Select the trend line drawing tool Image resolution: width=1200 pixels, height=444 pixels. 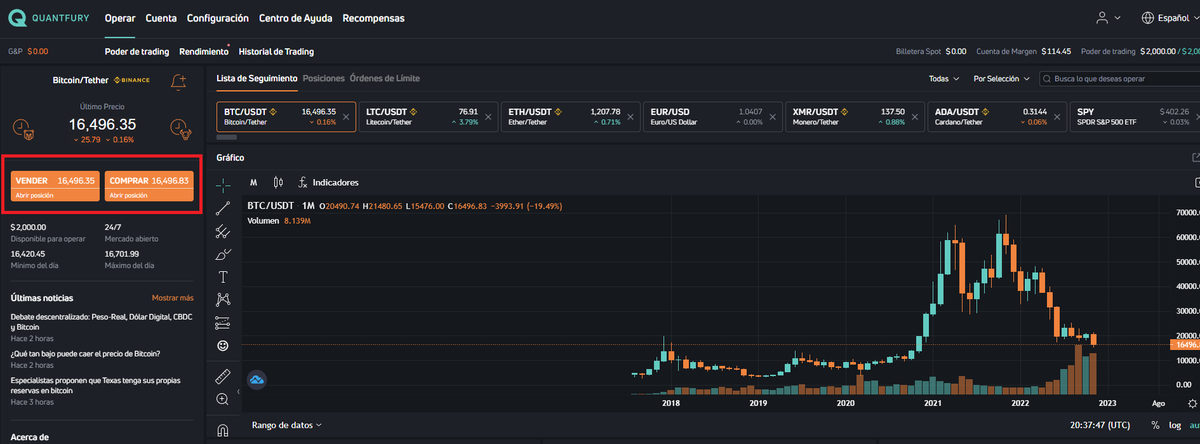point(223,208)
